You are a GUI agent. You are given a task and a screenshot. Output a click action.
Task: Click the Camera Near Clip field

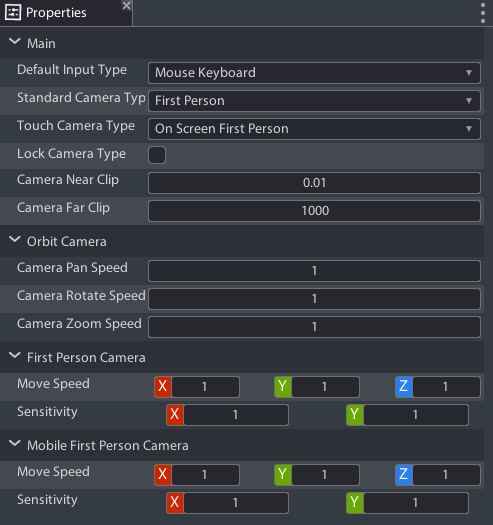click(x=314, y=183)
